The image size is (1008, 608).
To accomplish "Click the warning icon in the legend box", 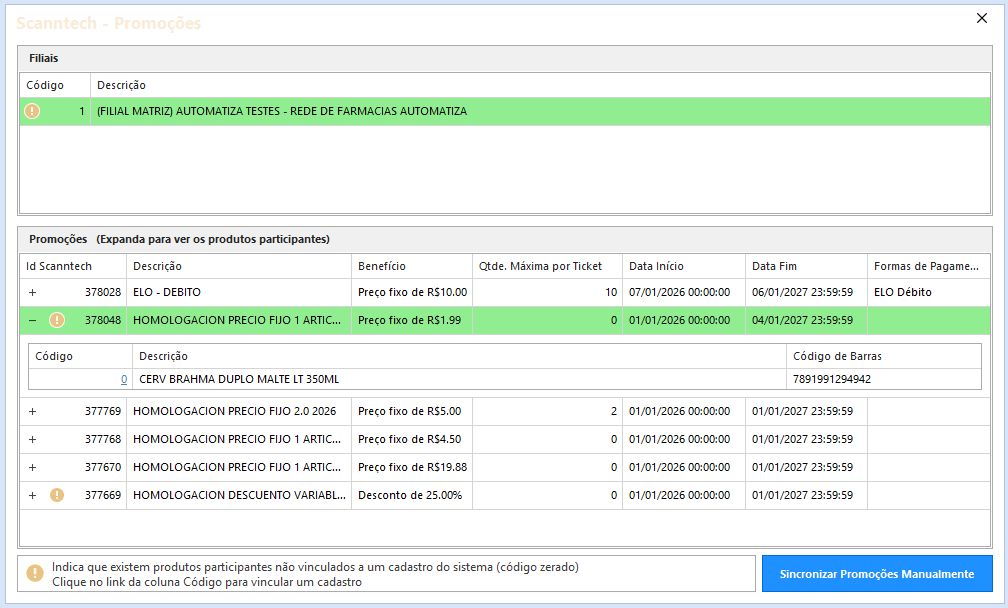I will pos(35,574).
